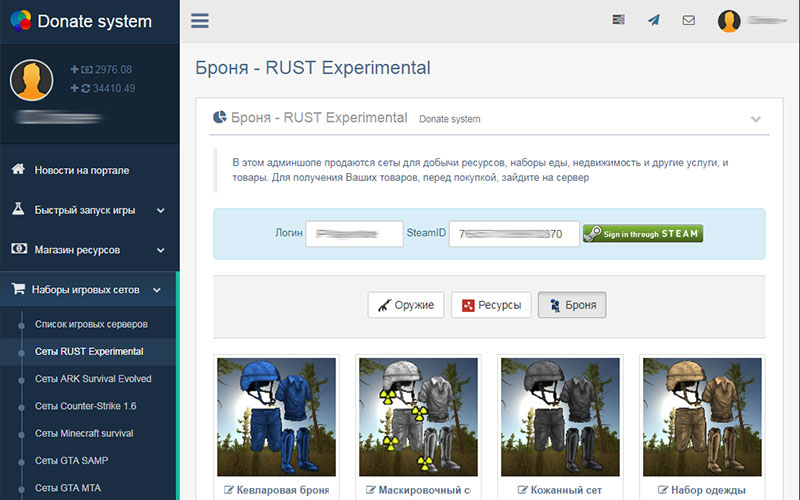Click the Donate system logo icon
Screen dimensions: 800x500
[21, 21]
